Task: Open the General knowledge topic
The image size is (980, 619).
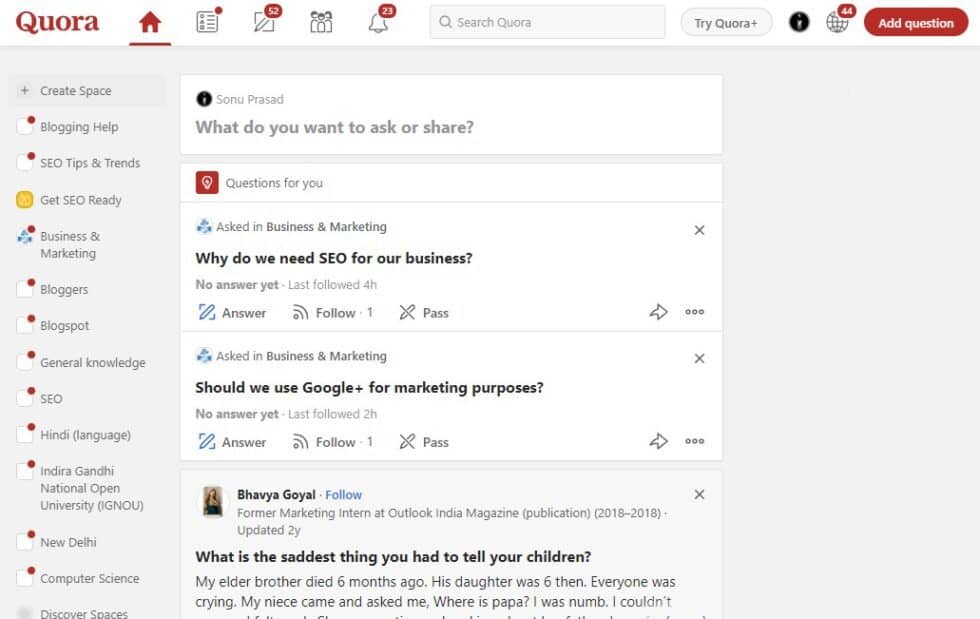Action: [92, 363]
